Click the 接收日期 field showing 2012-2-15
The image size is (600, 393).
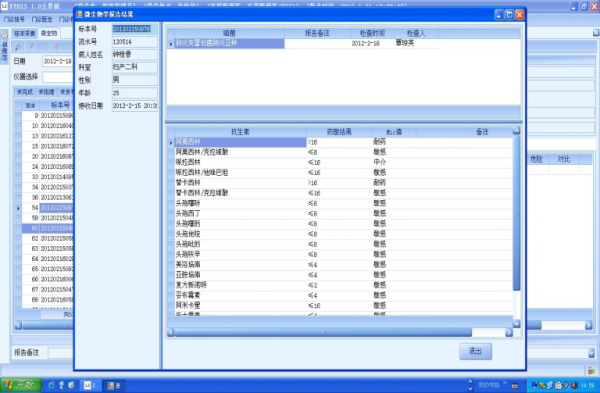[x=134, y=106]
